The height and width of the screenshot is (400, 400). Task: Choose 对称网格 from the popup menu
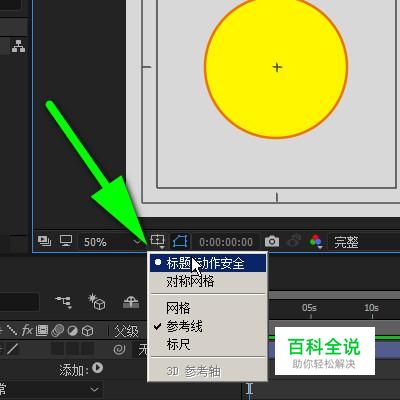pos(207,281)
